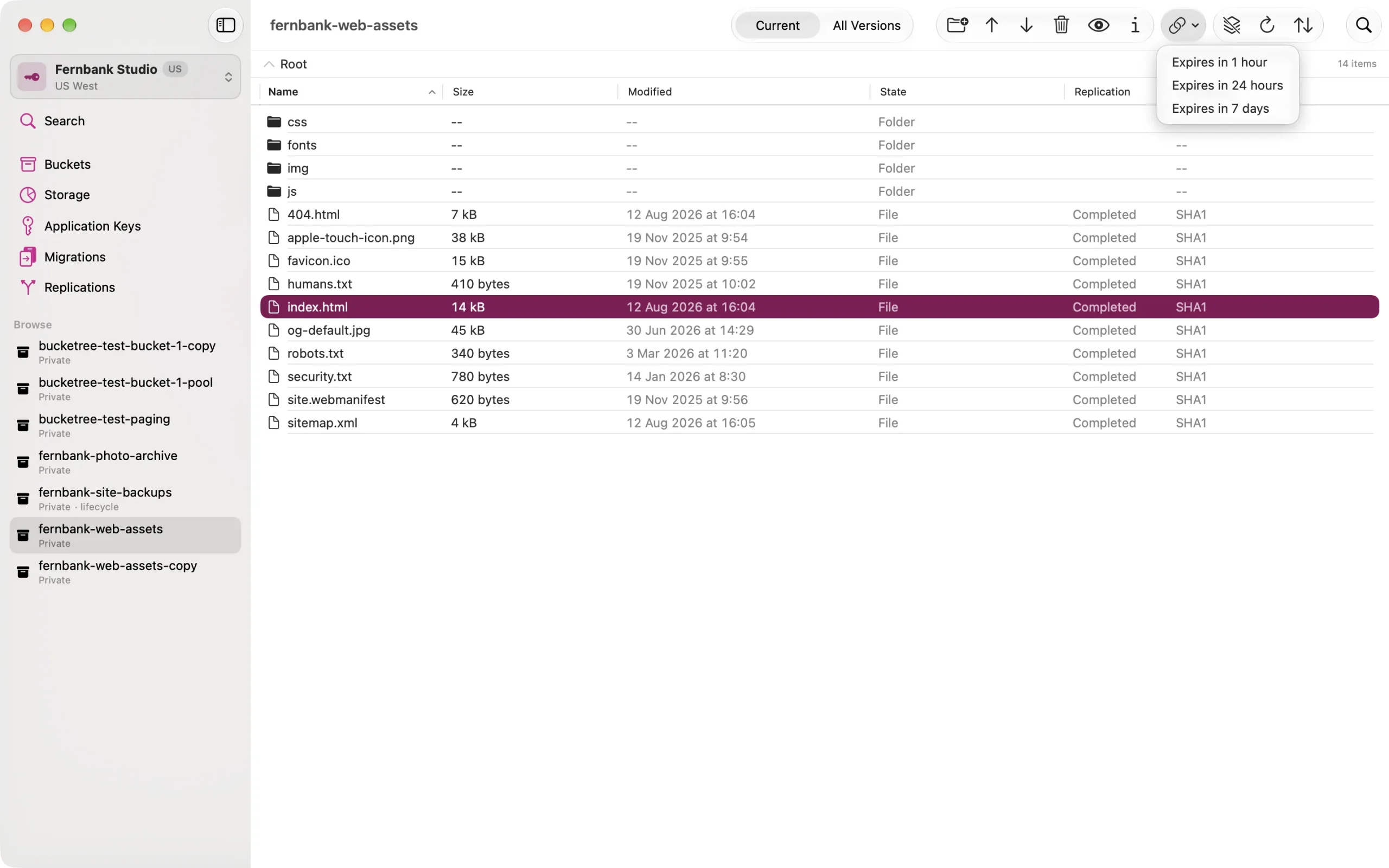The image size is (1389, 868).
Task: Open Buckets in the sidebar
Action: [125, 164]
